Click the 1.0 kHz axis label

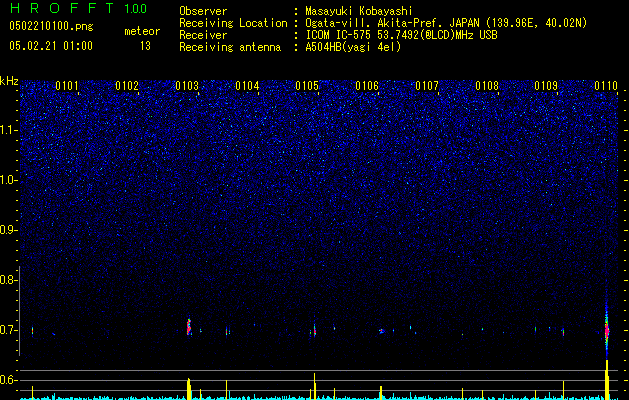(8, 180)
